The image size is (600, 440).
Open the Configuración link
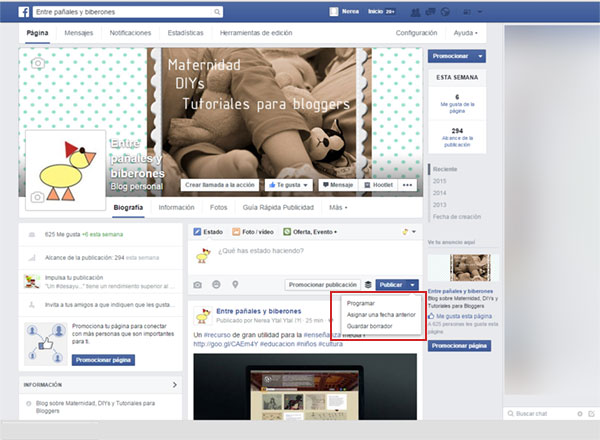coord(416,33)
